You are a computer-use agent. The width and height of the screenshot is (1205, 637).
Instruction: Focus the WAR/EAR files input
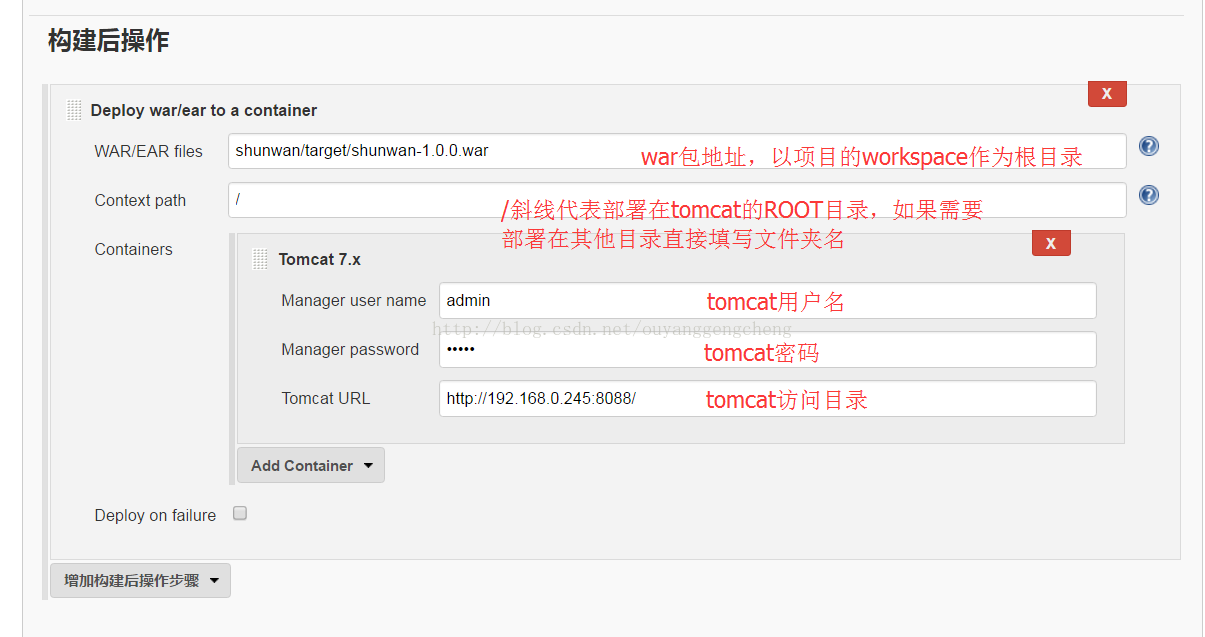pos(677,151)
